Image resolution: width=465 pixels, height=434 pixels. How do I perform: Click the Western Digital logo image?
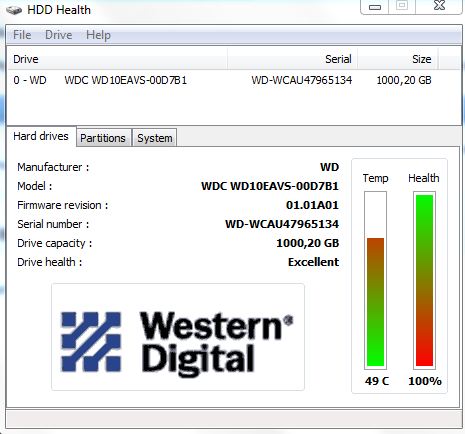tap(178, 337)
